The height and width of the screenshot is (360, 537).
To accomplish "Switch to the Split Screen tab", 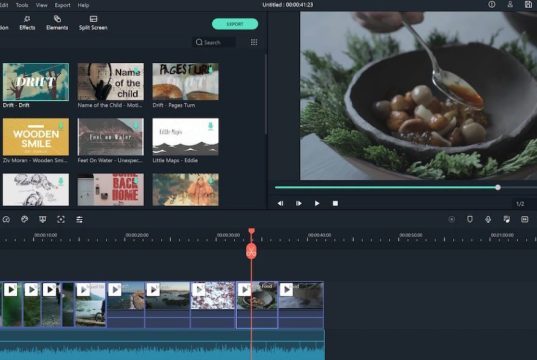I will click(93, 23).
